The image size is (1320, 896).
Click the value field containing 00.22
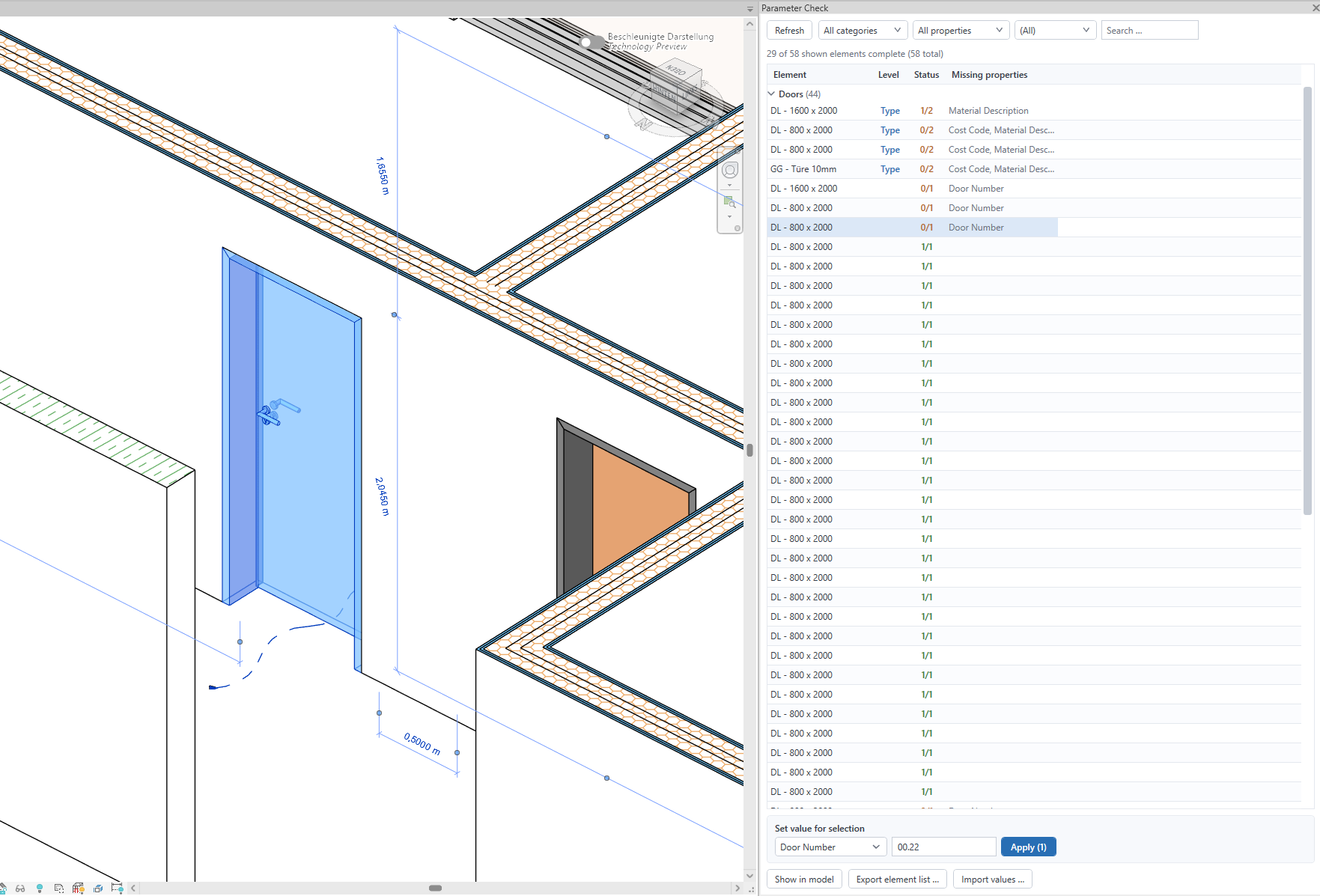coord(943,847)
